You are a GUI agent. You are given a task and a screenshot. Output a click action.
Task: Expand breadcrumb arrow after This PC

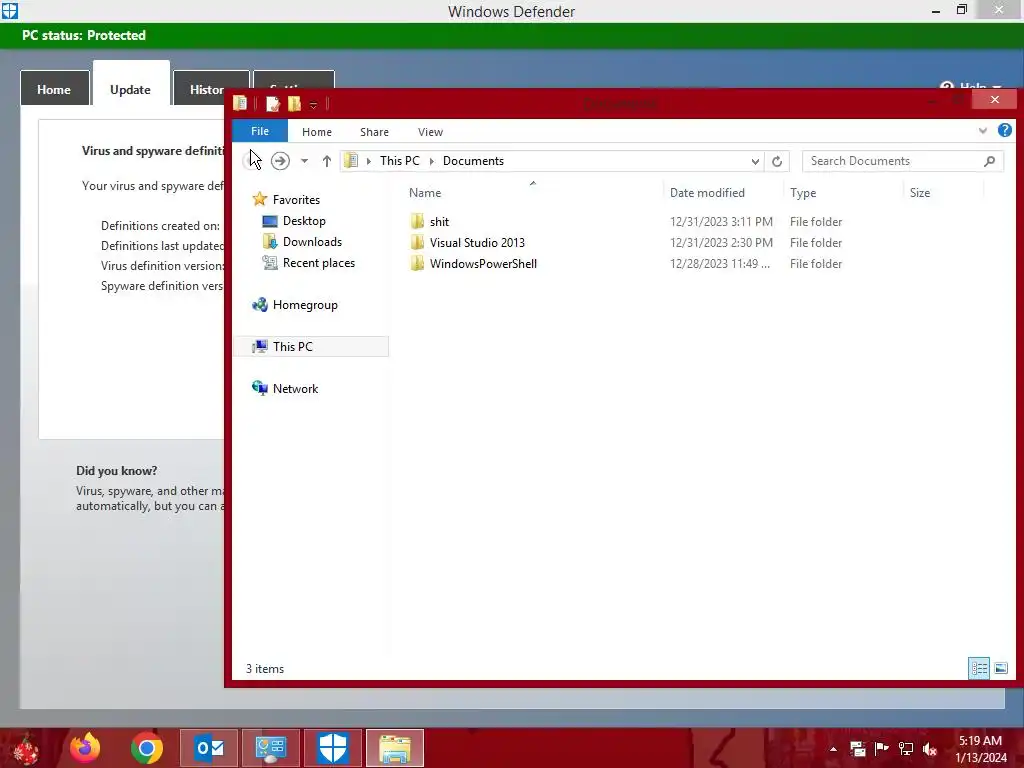pos(431,161)
